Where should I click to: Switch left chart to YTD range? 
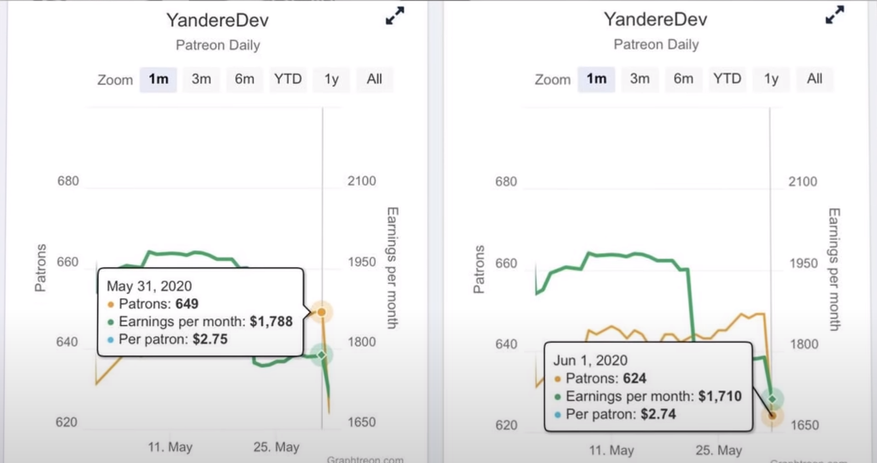[288, 80]
